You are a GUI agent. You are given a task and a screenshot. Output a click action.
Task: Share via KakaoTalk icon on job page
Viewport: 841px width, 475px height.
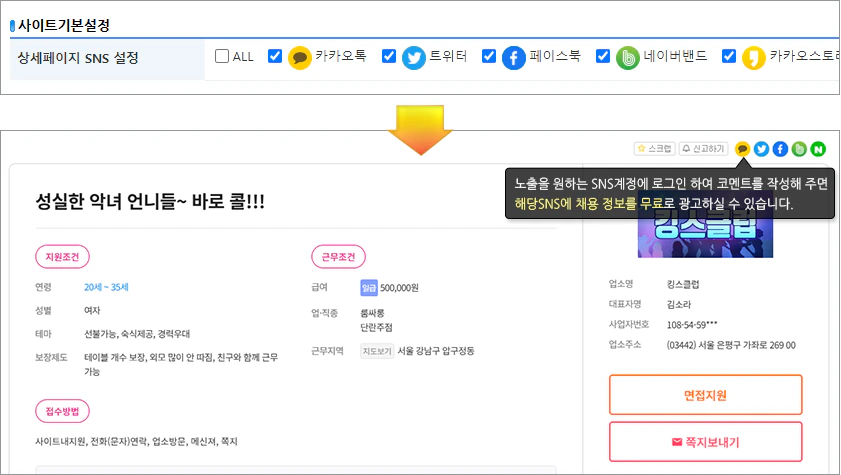[742, 149]
